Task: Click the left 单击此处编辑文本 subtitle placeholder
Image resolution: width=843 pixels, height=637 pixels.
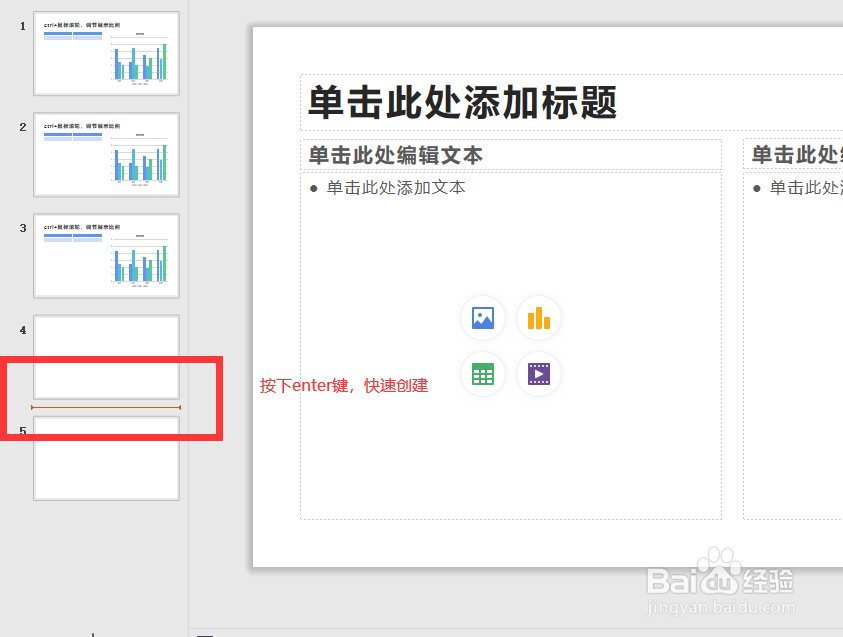Action: pyautogui.click(x=511, y=155)
